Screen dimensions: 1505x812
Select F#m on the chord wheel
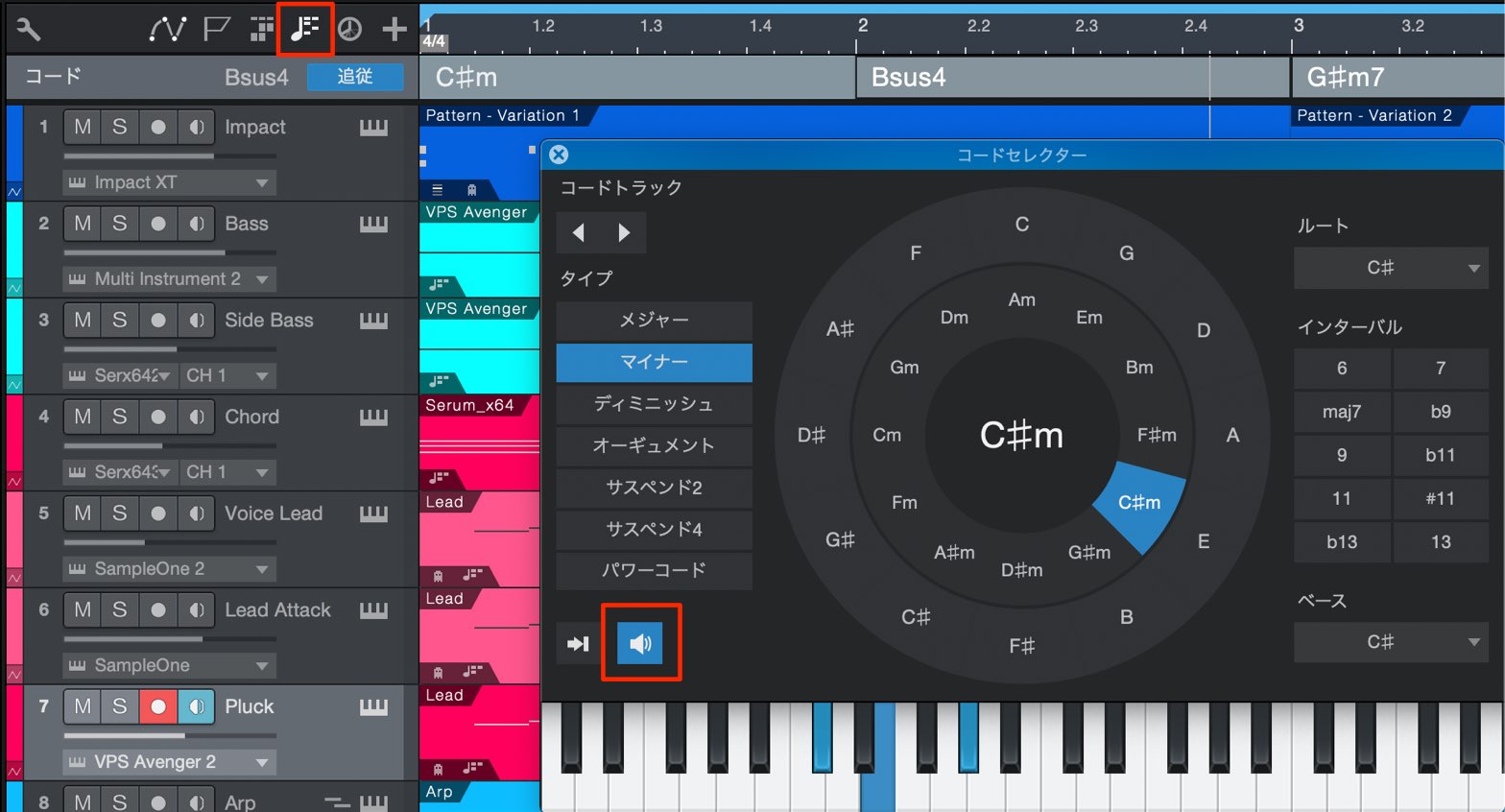pos(1157,436)
